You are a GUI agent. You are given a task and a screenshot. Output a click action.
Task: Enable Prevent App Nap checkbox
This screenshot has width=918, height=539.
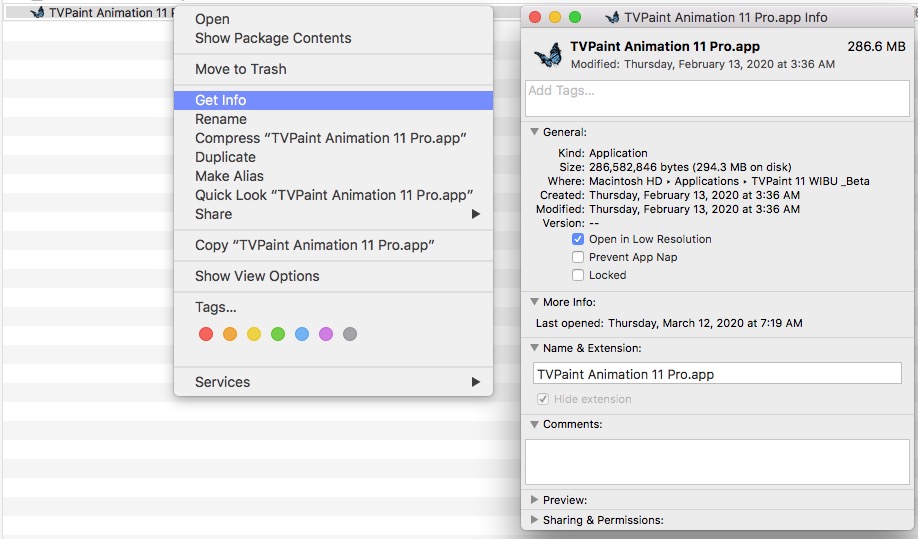click(578, 257)
